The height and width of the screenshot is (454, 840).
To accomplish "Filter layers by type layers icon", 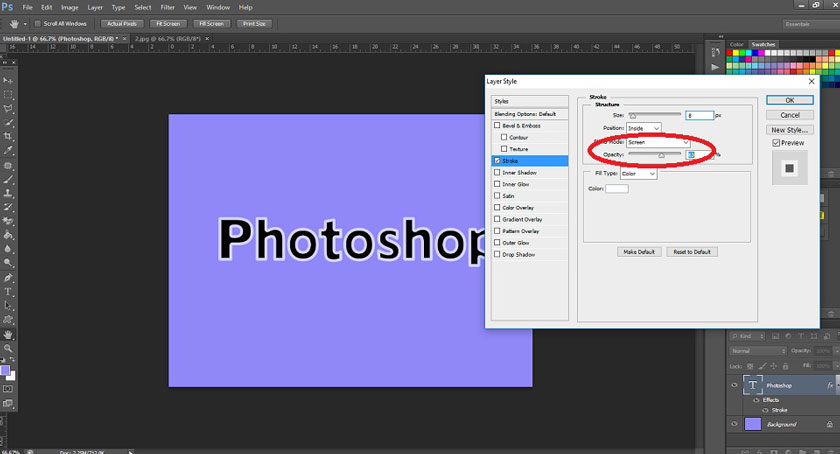I will (x=801, y=336).
